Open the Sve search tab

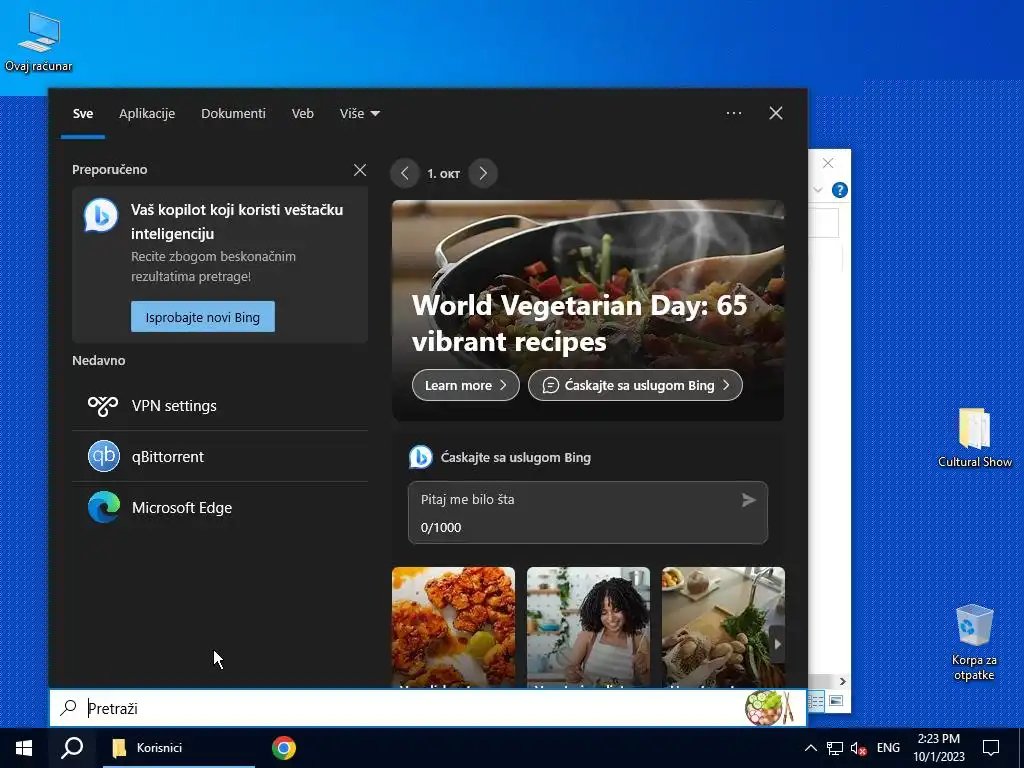click(x=83, y=114)
